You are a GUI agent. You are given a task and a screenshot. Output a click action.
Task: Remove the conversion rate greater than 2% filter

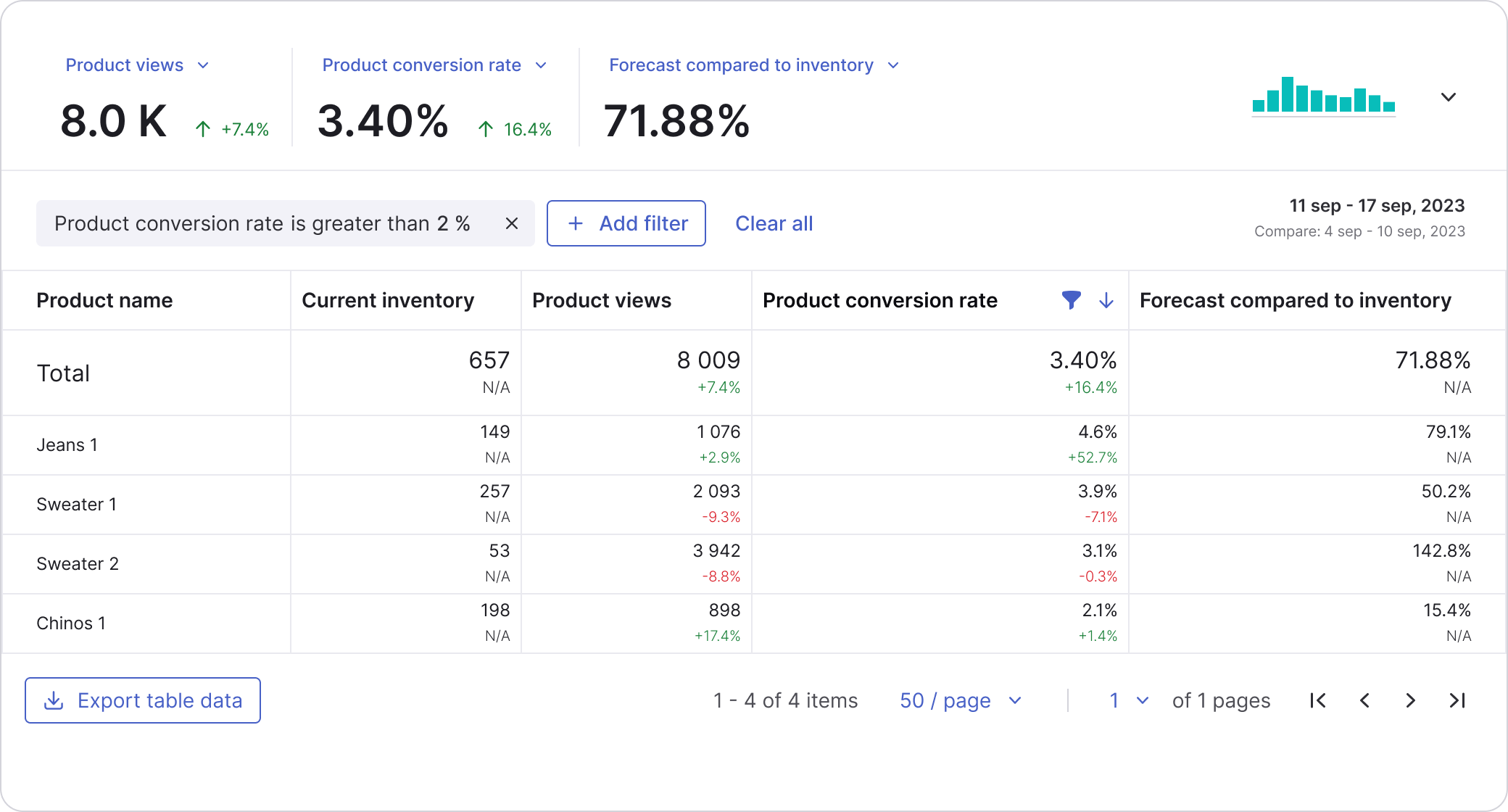[511, 223]
